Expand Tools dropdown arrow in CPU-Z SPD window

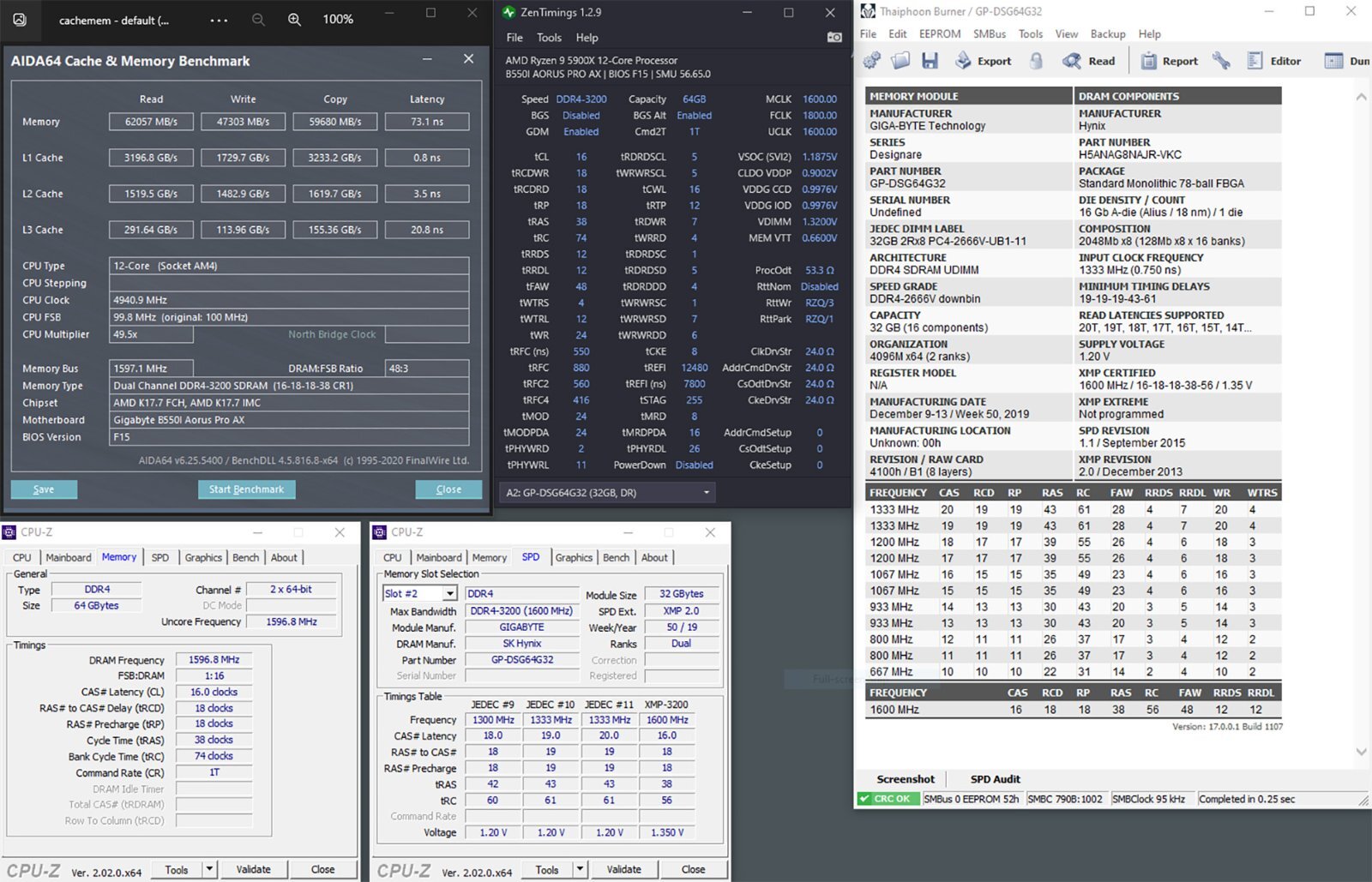coord(580,869)
